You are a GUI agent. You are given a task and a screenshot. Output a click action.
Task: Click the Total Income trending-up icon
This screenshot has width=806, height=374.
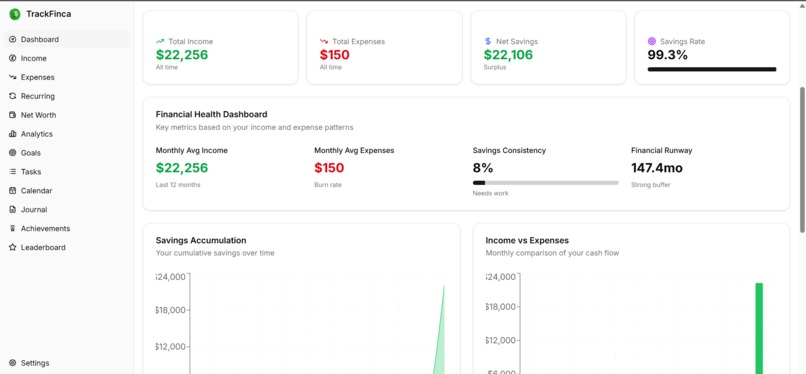pos(160,41)
